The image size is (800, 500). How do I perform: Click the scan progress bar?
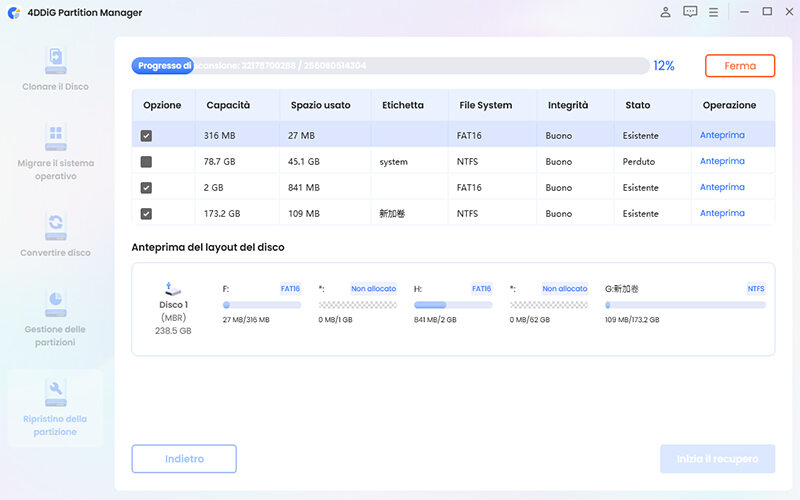click(x=390, y=66)
